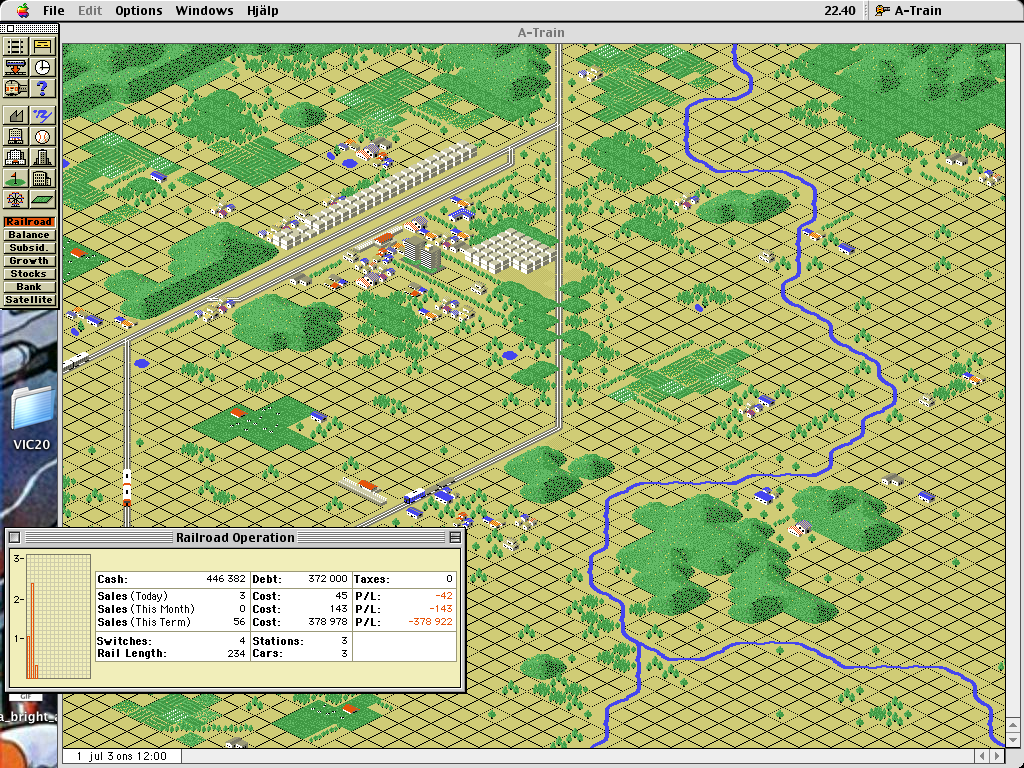Viewport: 1024px width, 768px height.
Task: Collapse the Railroad Operation window
Action: (x=455, y=537)
